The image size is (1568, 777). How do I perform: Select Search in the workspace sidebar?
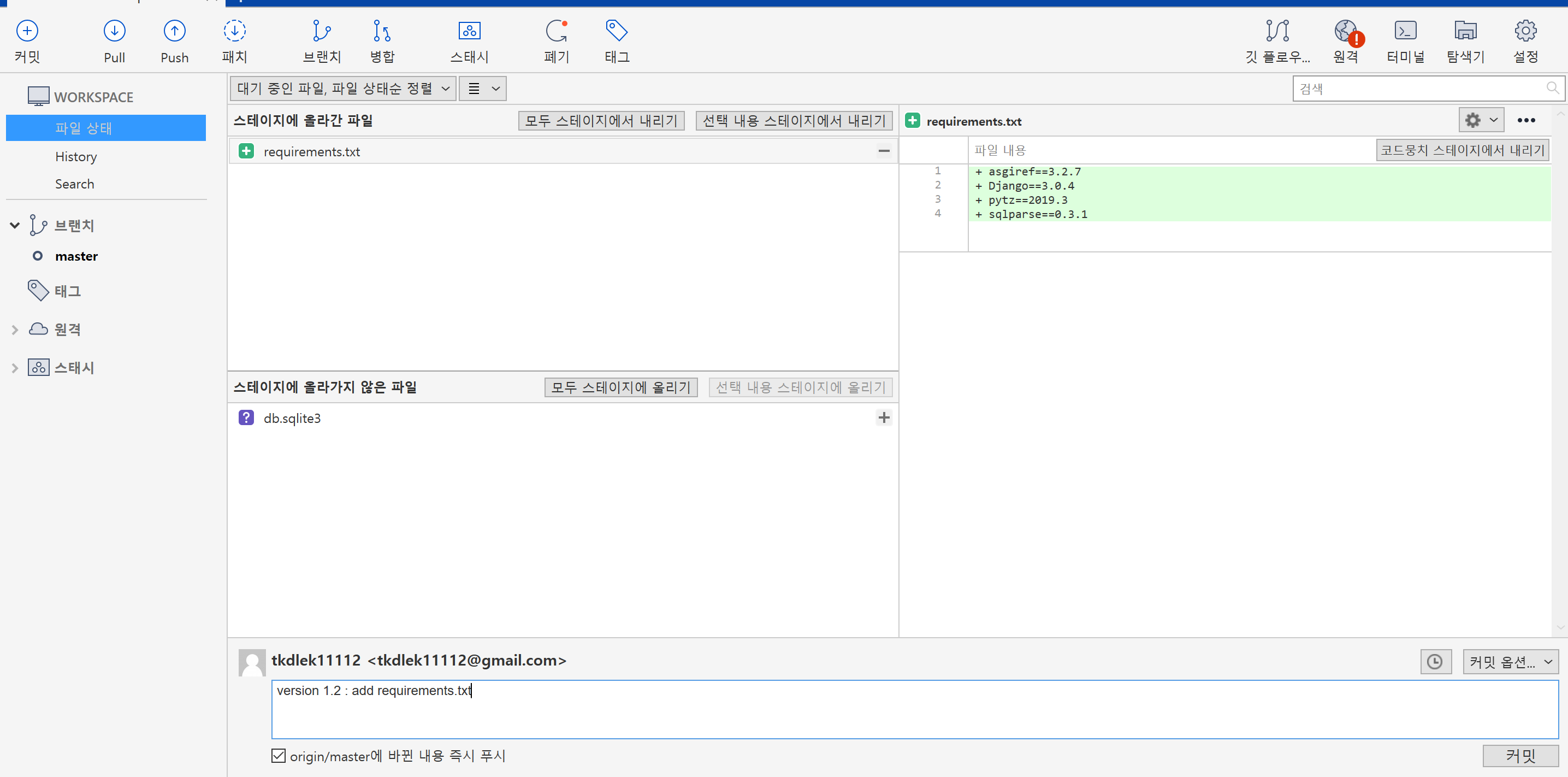(74, 184)
